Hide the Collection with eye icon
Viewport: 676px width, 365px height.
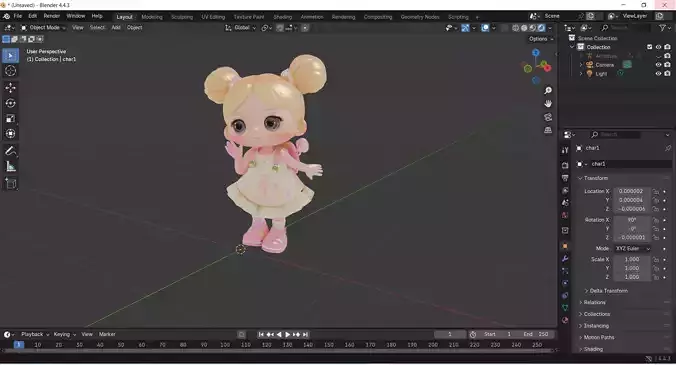658,47
